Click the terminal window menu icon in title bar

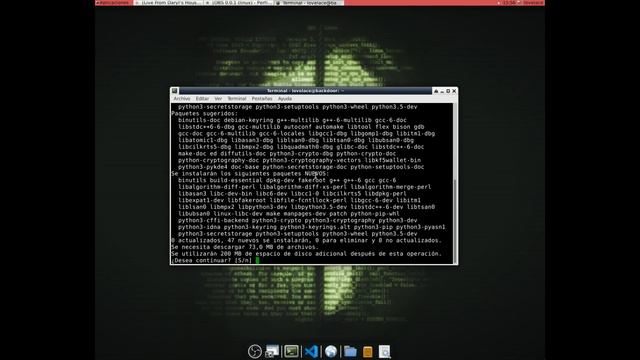(x=175, y=91)
